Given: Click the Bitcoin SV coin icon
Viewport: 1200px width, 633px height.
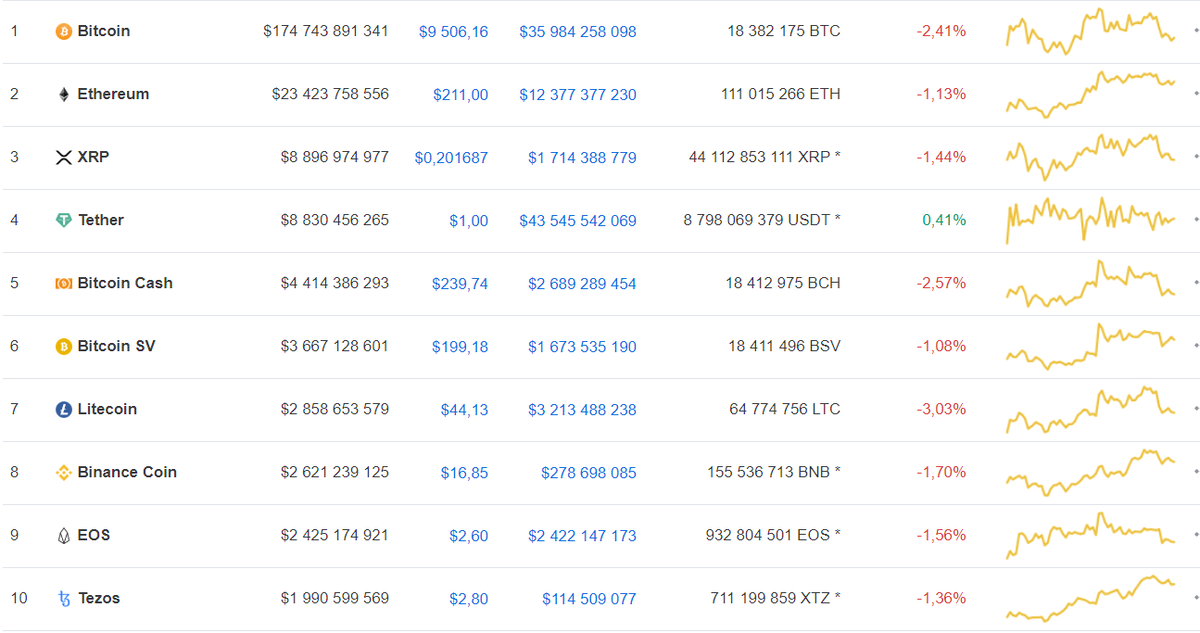Looking at the screenshot, I should [63, 346].
